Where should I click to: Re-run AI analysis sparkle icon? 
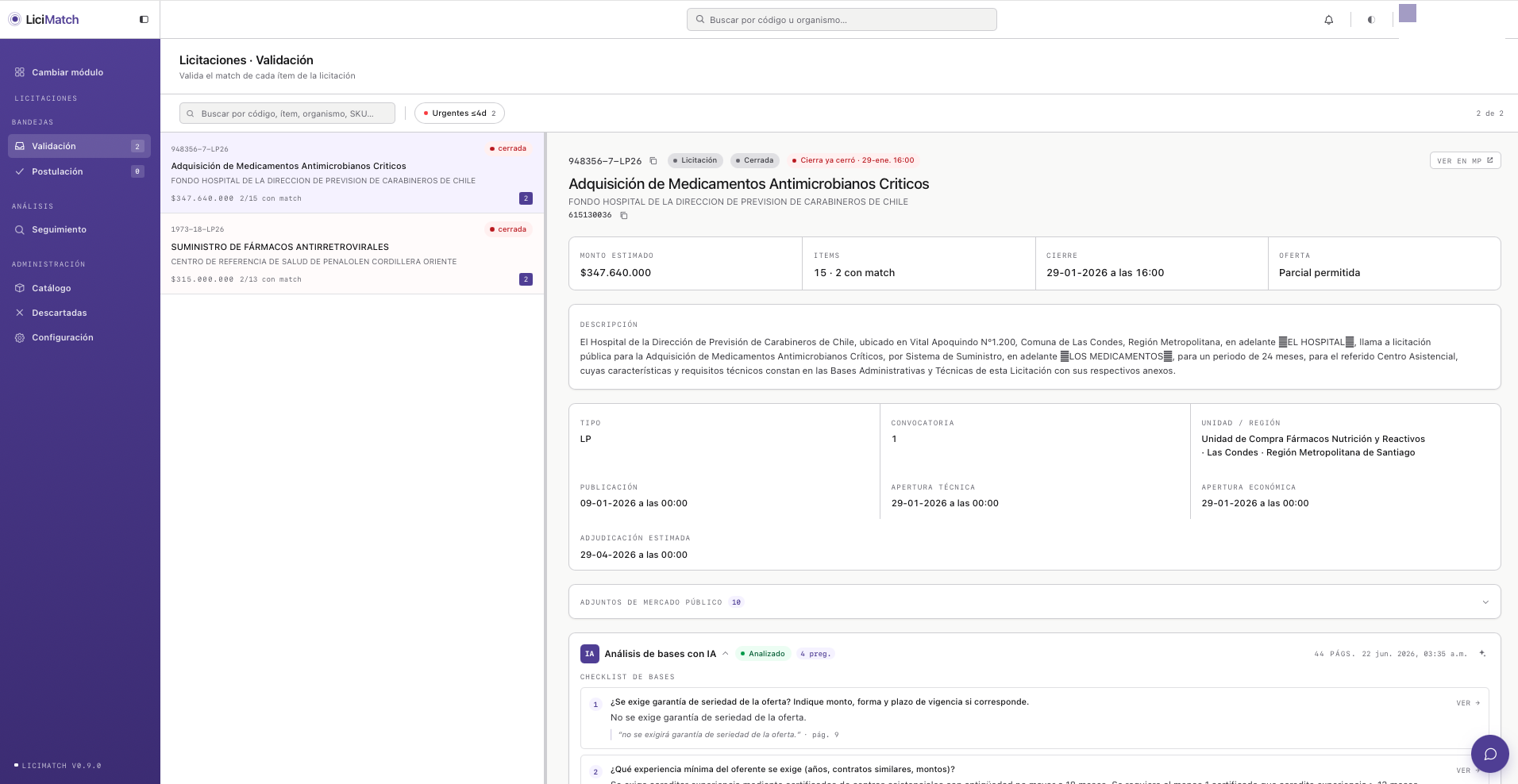(x=1482, y=654)
